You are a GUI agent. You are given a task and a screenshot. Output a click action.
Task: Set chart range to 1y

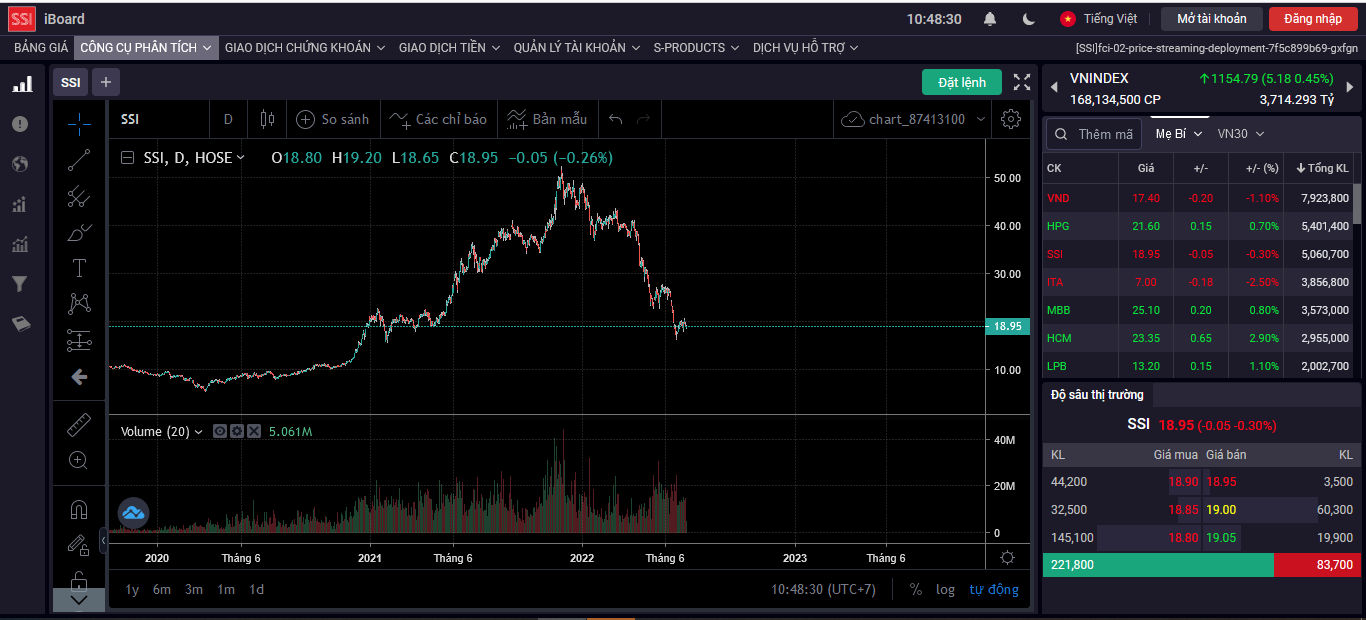point(132,589)
